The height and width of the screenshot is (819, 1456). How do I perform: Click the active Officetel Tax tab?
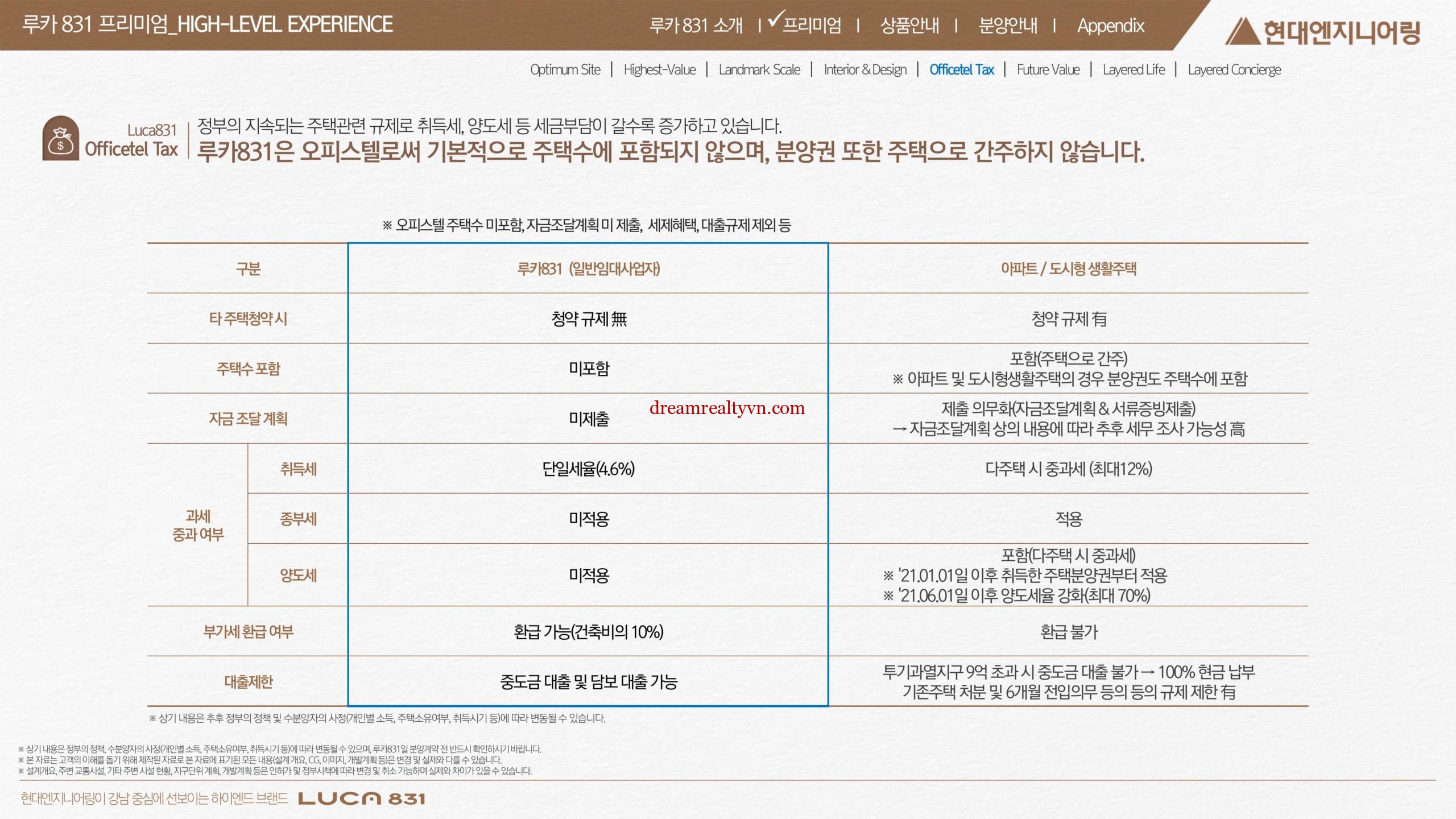coord(962,70)
